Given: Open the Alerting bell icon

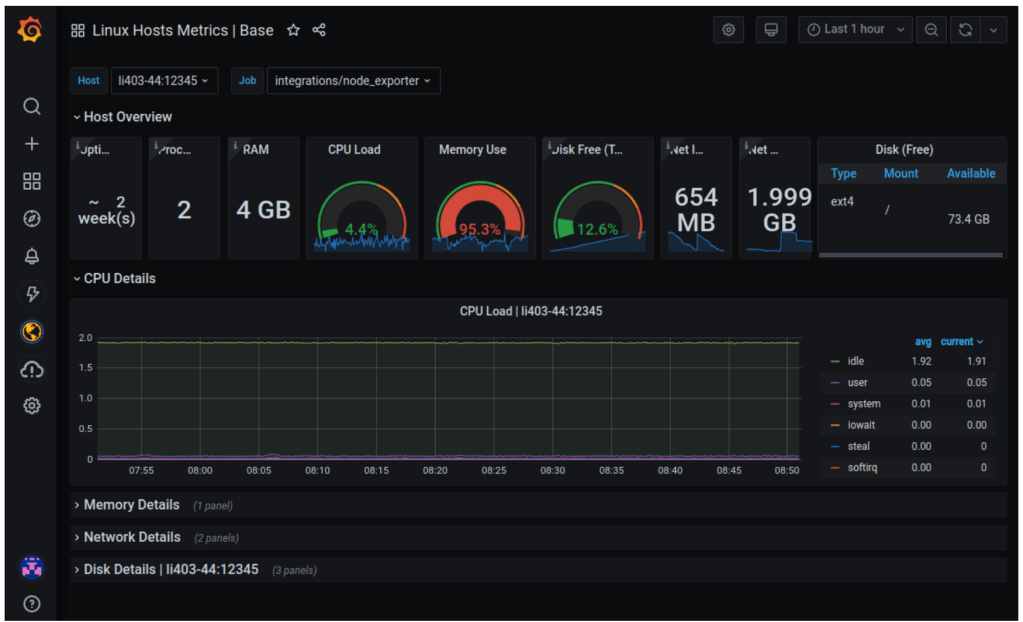Looking at the screenshot, I should (32, 256).
